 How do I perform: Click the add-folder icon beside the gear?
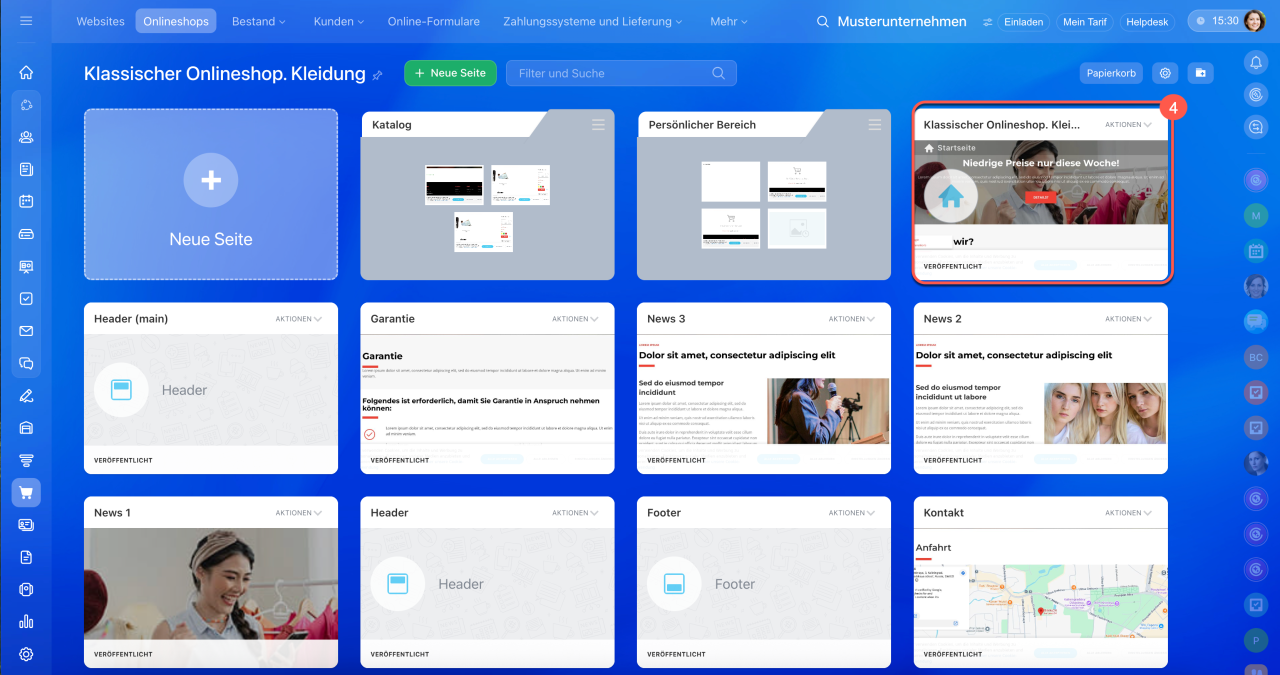[x=1200, y=73]
